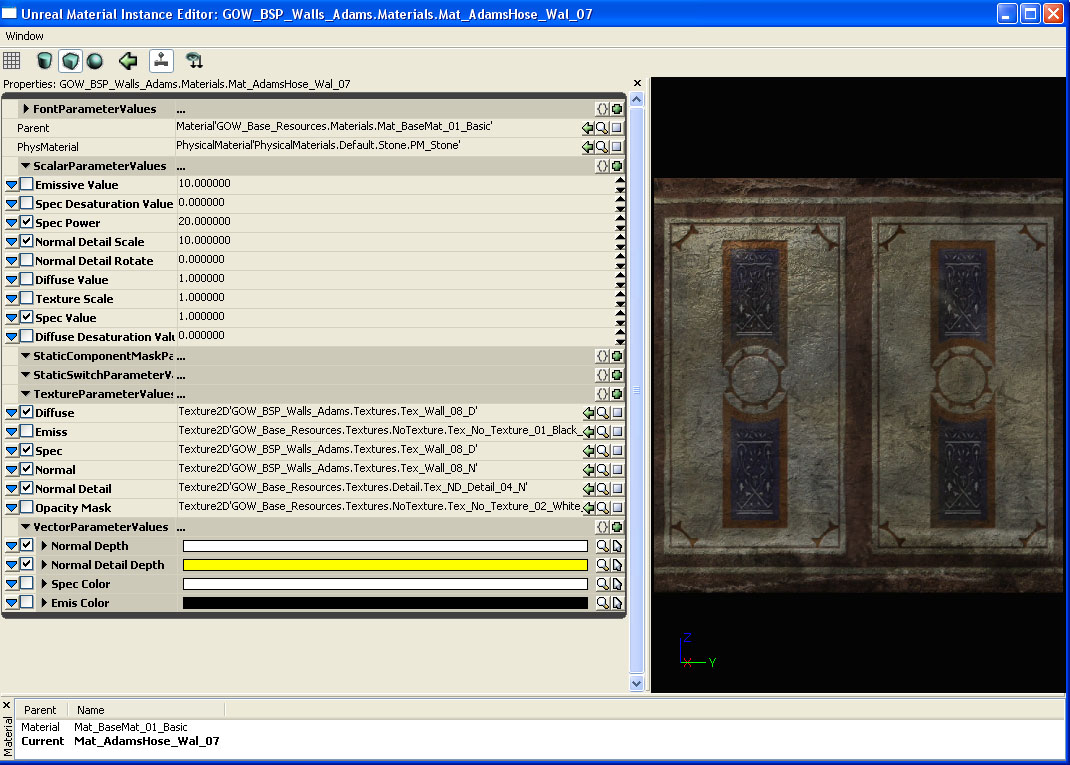Disable the Spec Power checkbox
Viewport: 1070px width, 765px height.
(x=27, y=222)
